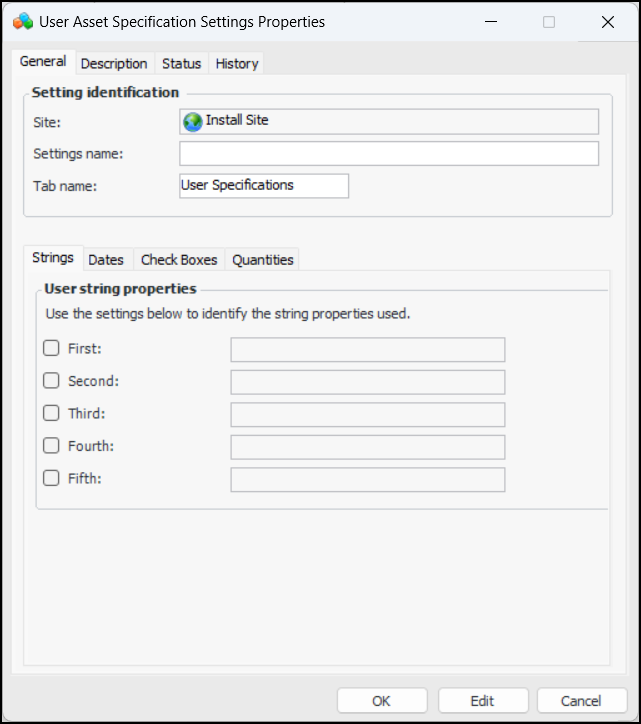The width and height of the screenshot is (641, 724).
Task: Enable the First string property checkbox
Action: [x=51, y=348]
